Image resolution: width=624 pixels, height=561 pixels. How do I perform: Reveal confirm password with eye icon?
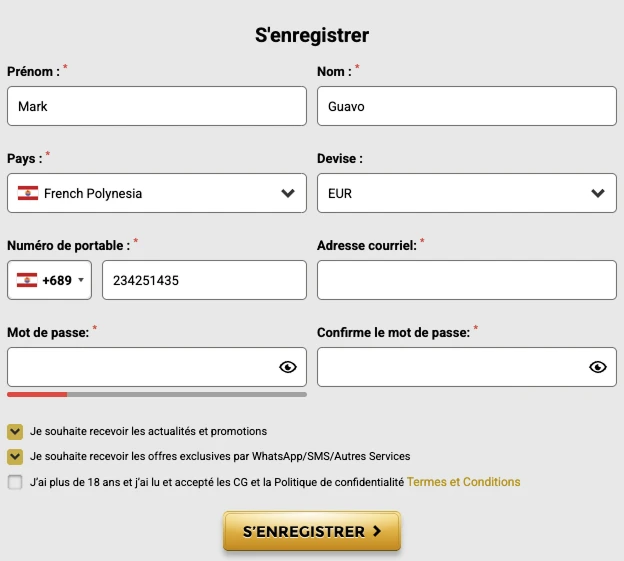[598, 367]
